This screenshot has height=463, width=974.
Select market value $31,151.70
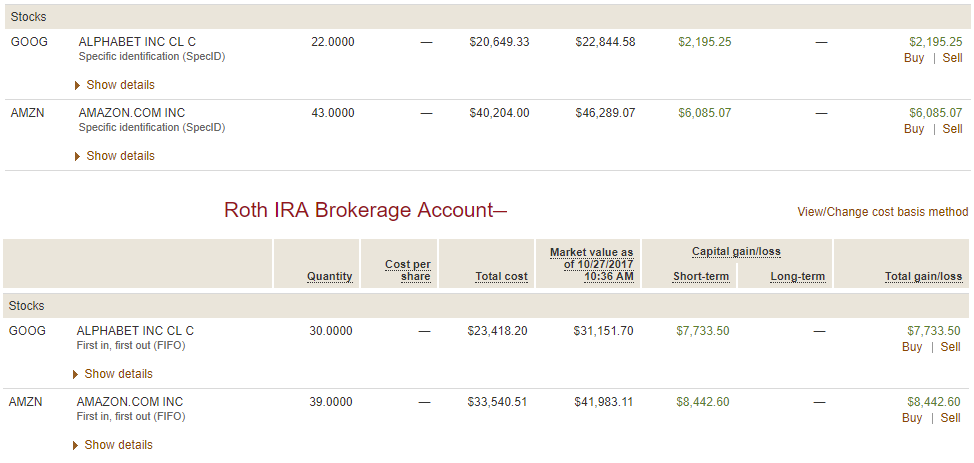[603, 331]
